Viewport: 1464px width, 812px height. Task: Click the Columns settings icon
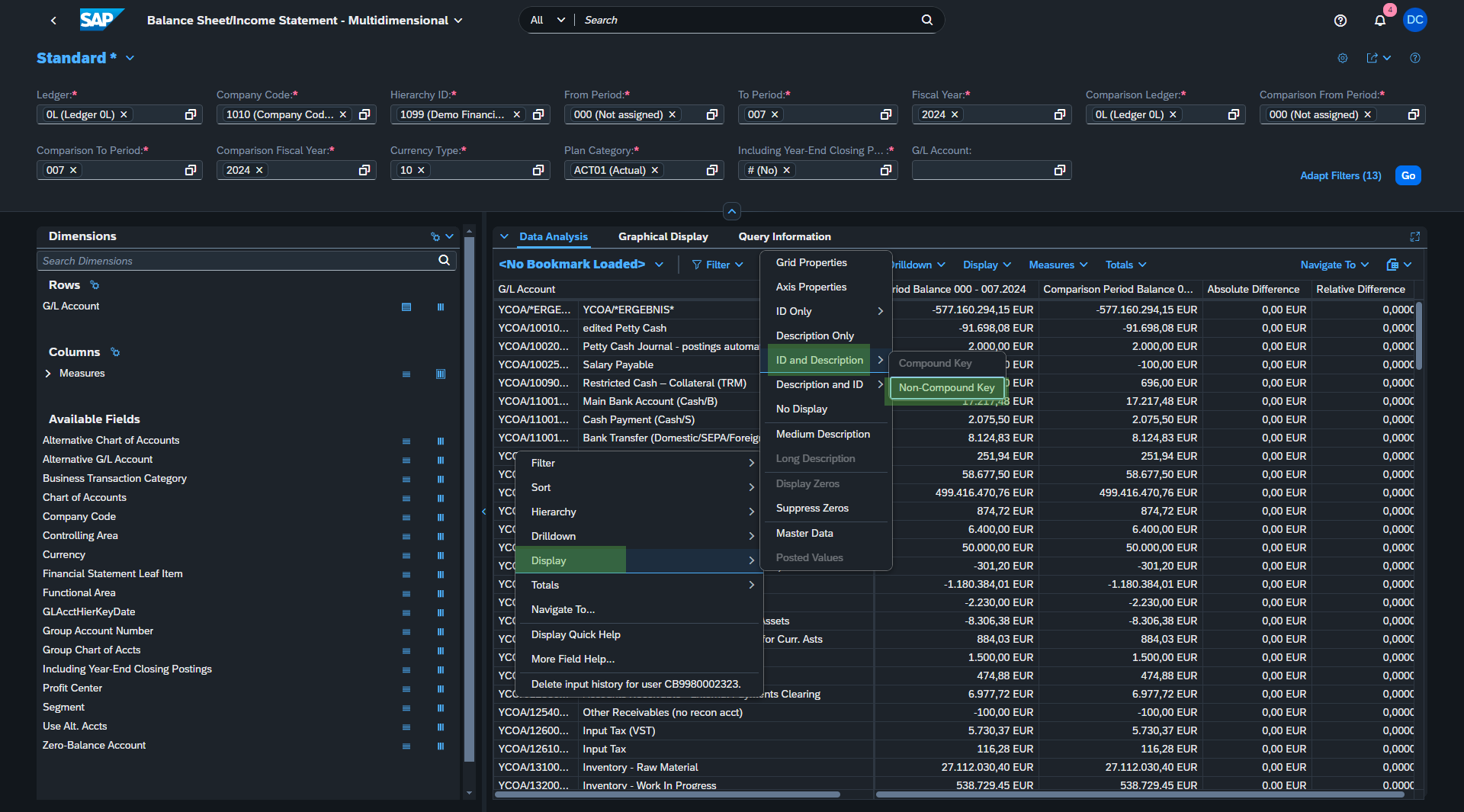(115, 352)
